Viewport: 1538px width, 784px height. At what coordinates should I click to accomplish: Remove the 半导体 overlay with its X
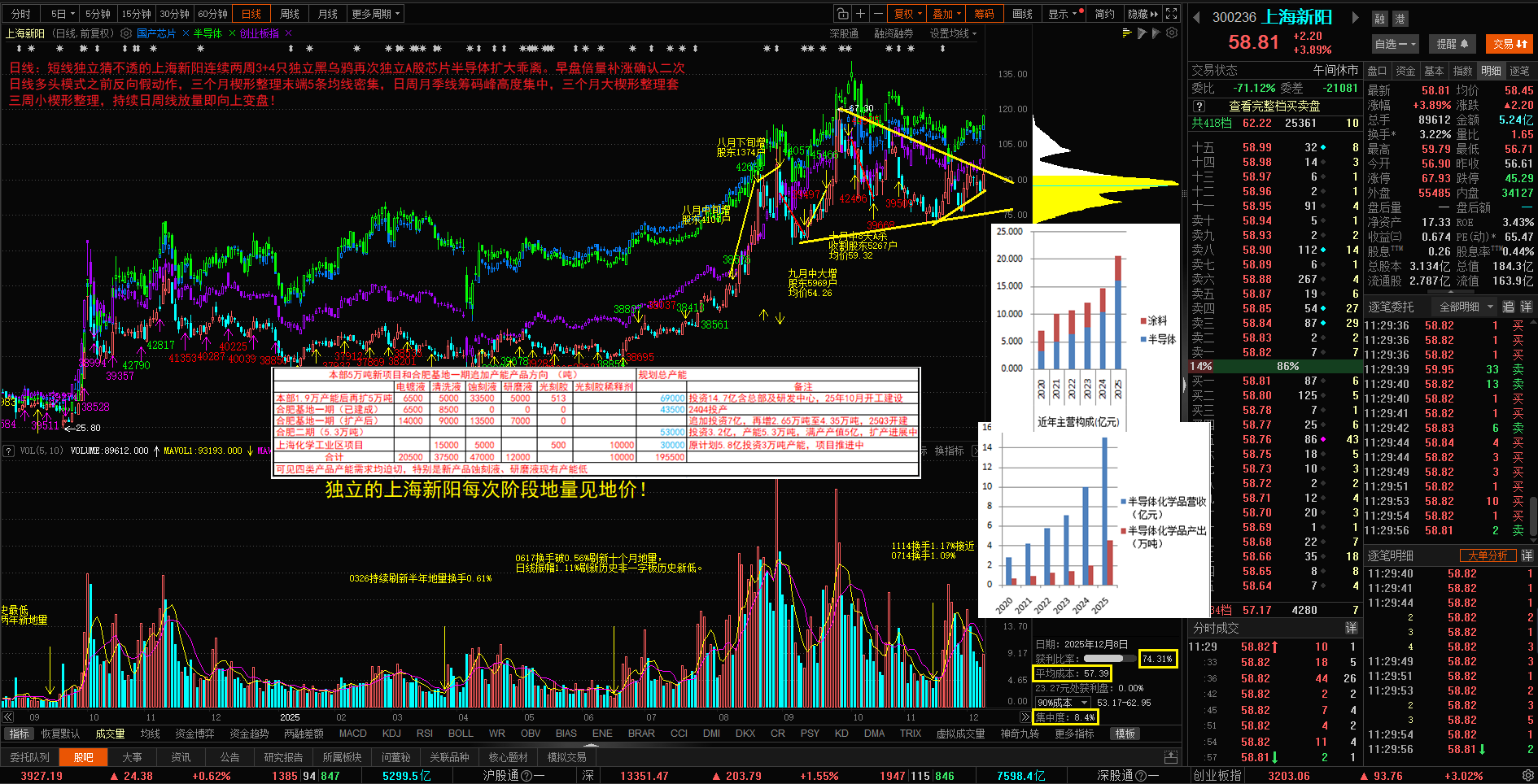coord(232,33)
